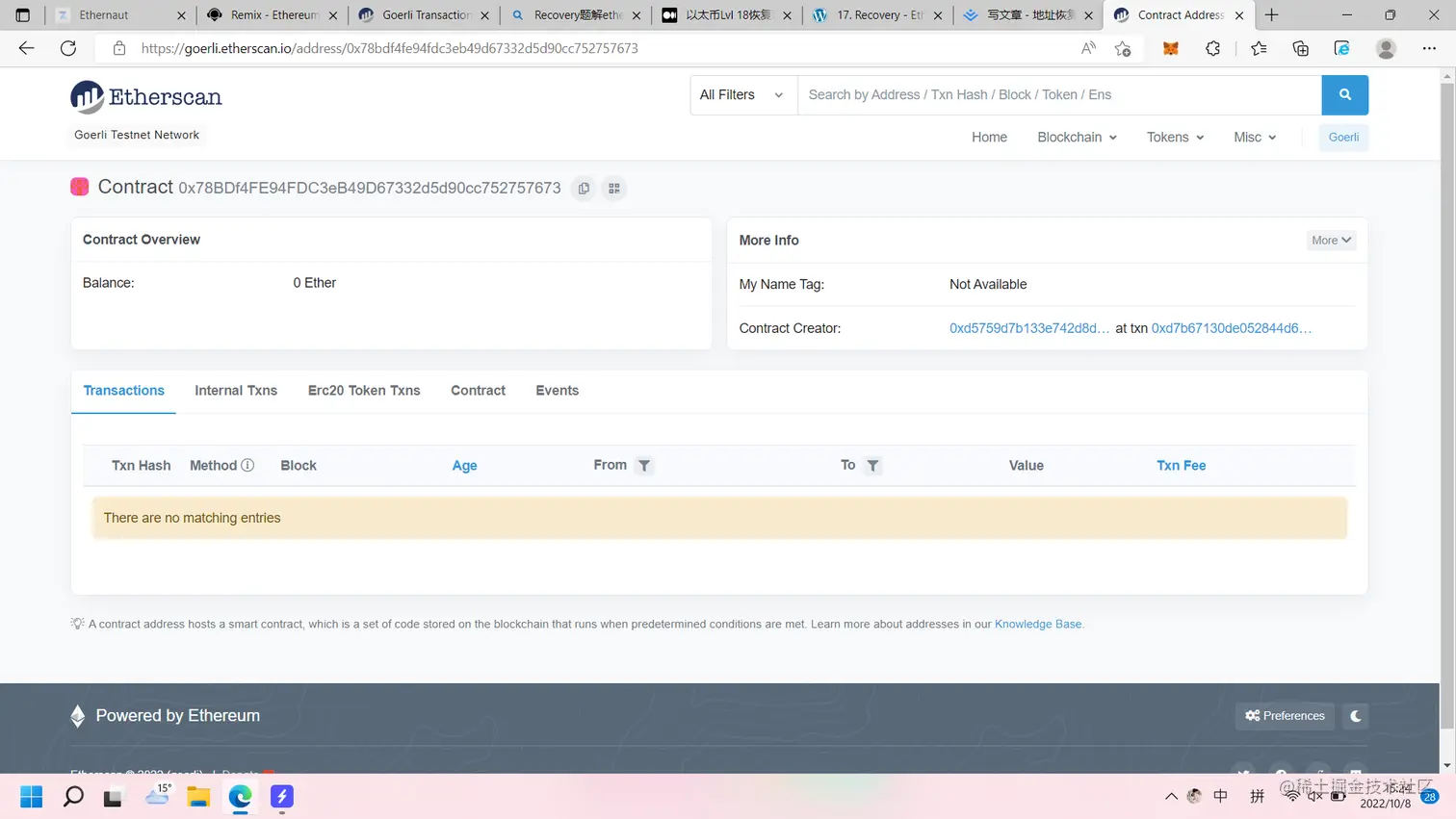Open the browser profile avatar
Image resolution: width=1456 pixels, height=819 pixels.
click(1386, 48)
